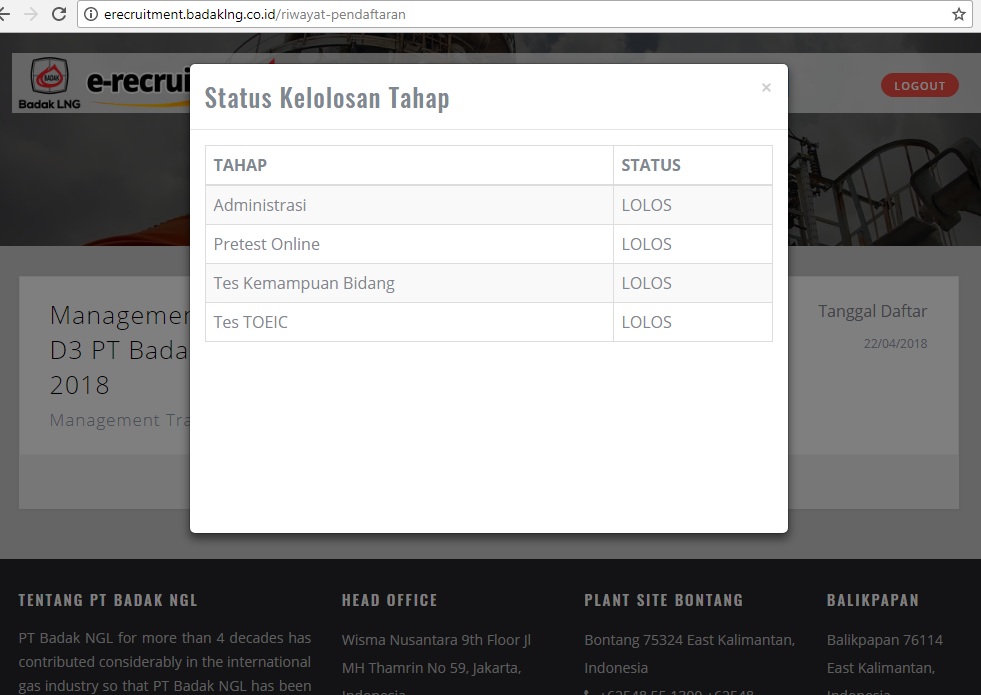
Task: Click the LOGOUT button
Action: tap(920, 86)
